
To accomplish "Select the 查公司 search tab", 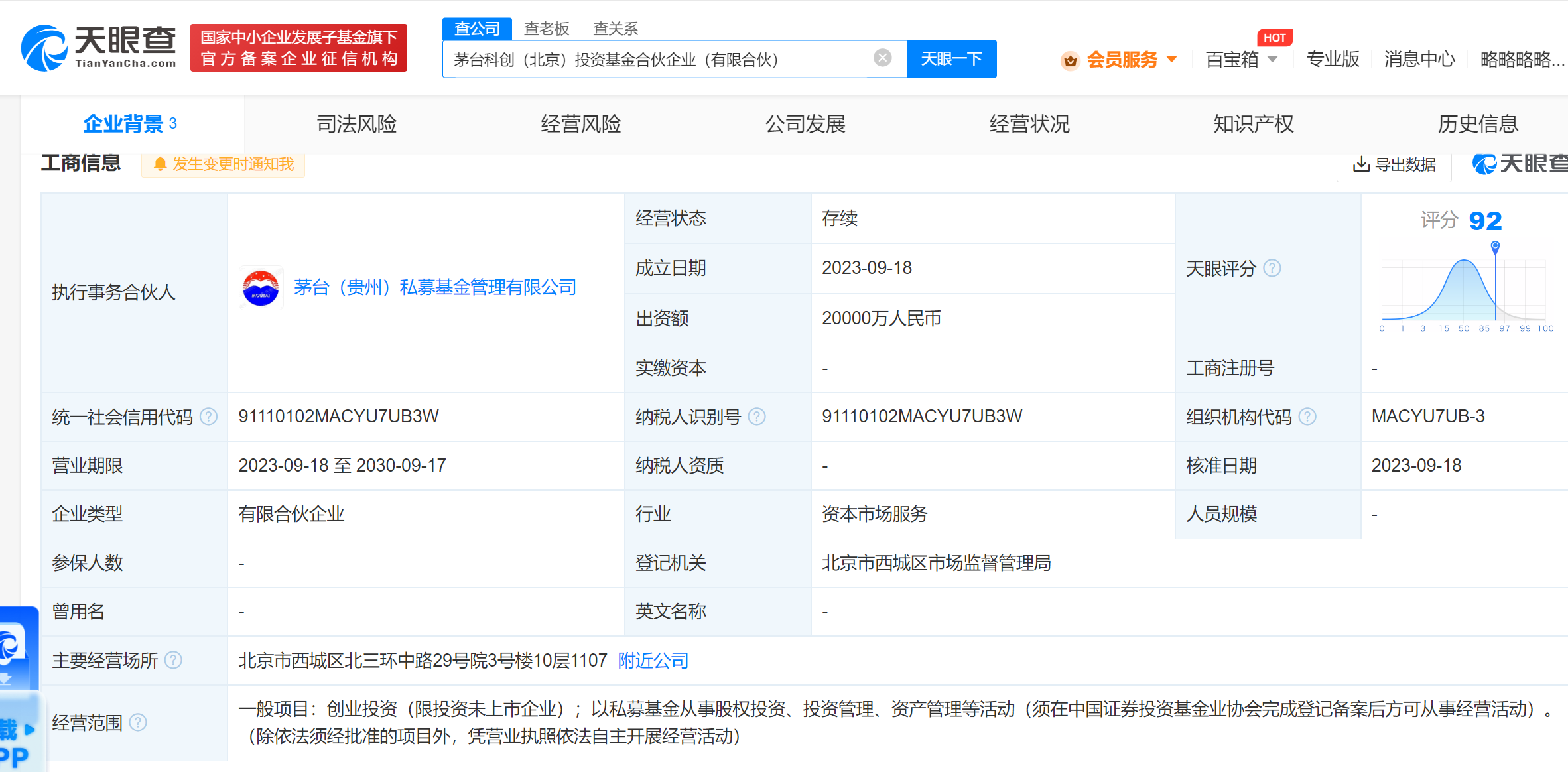I will pyautogui.click(x=477, y=29).
